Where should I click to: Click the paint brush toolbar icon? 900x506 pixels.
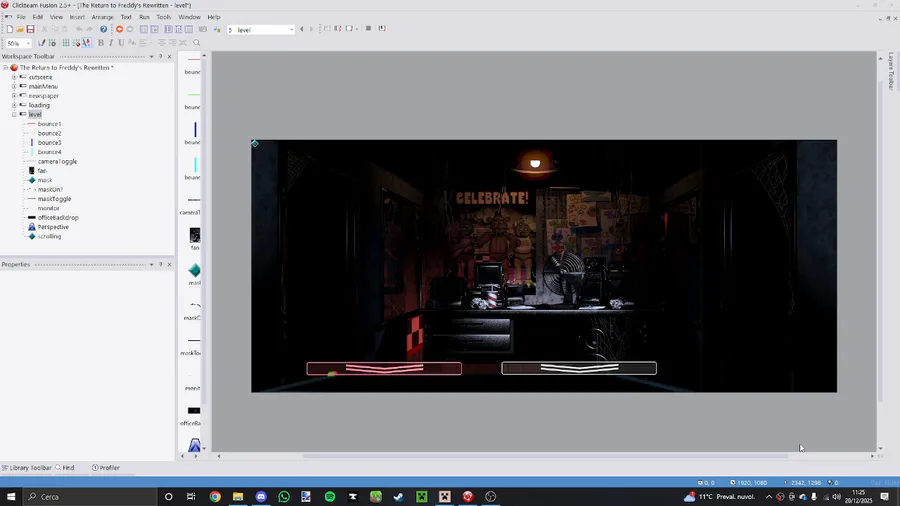[41, 43]
